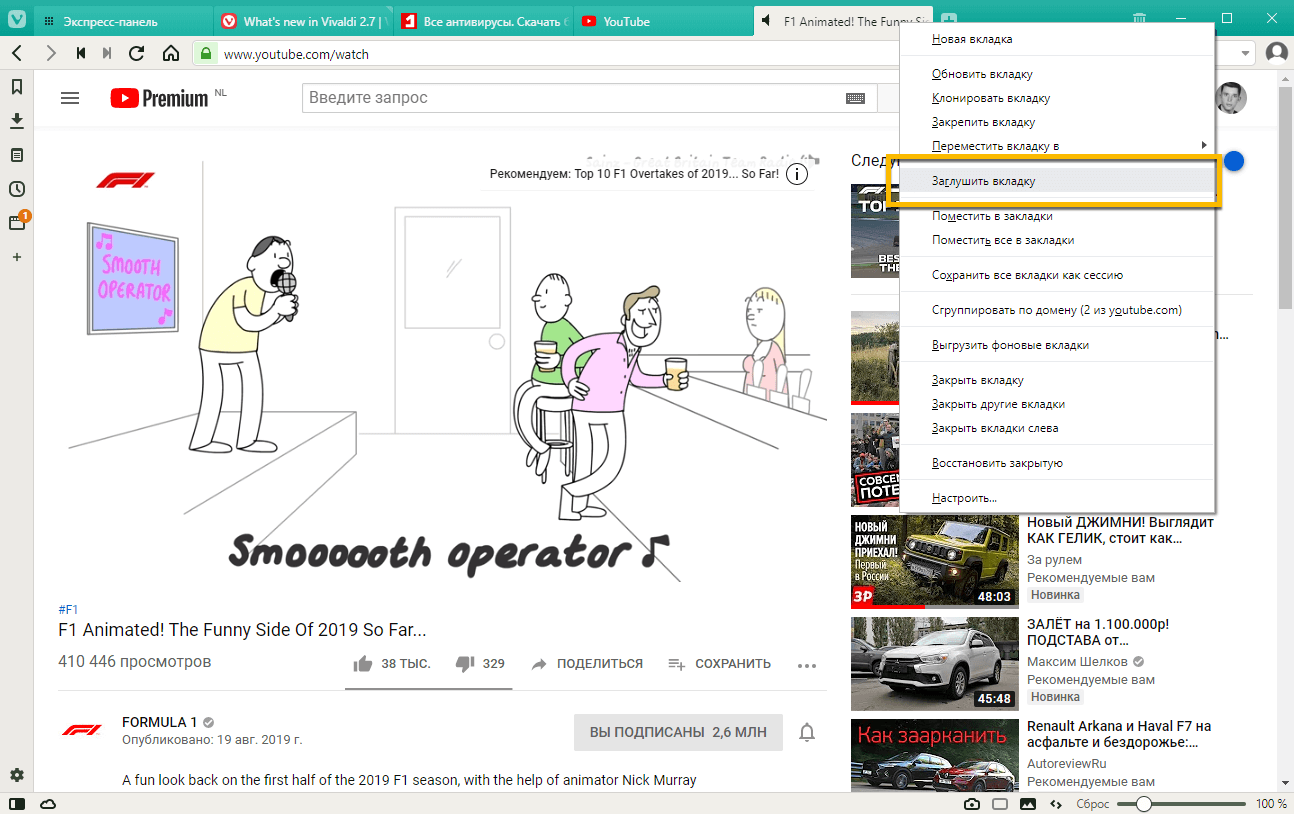The image size is (1294, 814).
Task: Choose 'Поместить в закладки' menu entry
Action: coord(1058,216)
